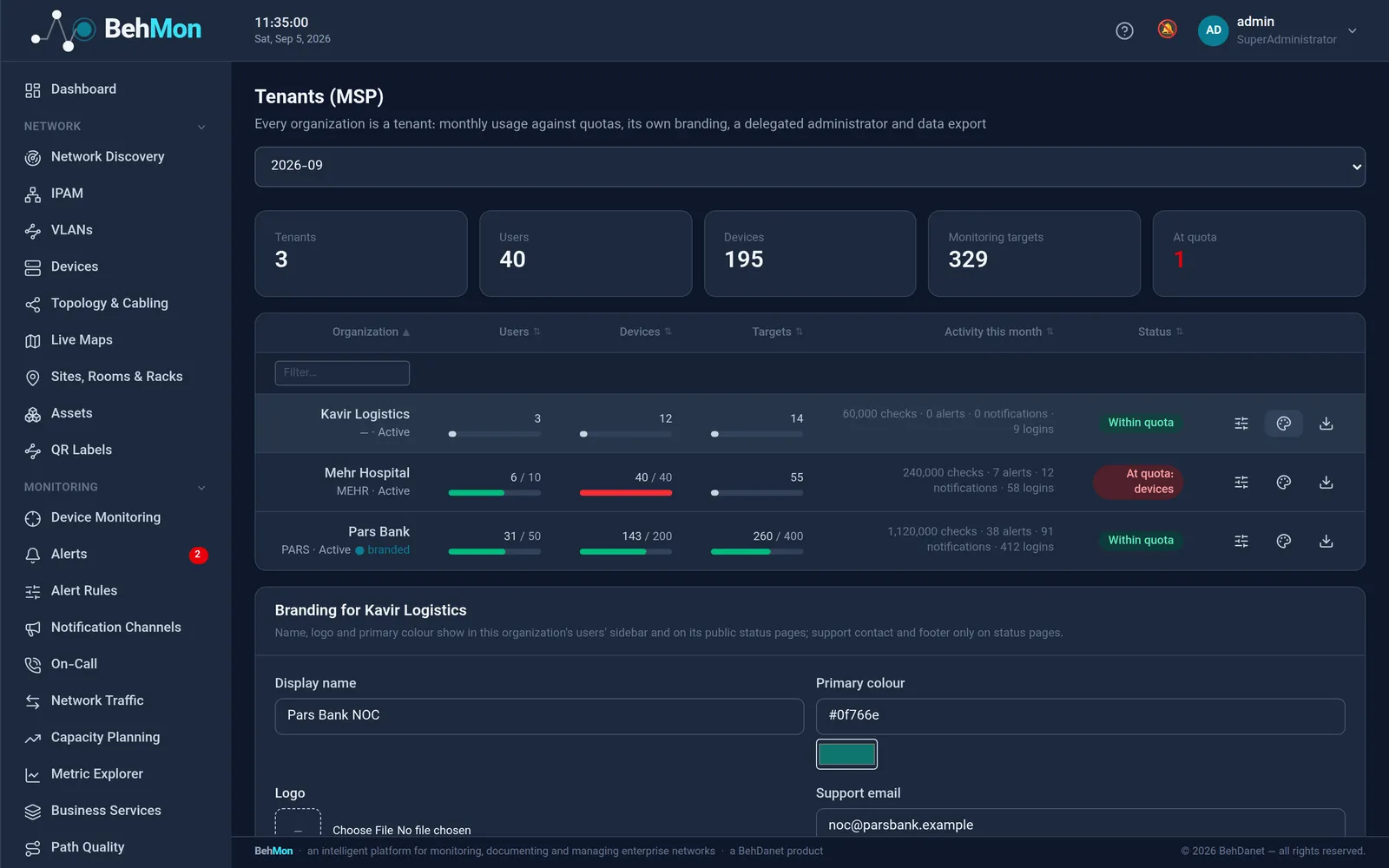
Task: Click the Pars Bank organization name
Action: (x=379, y=531)
